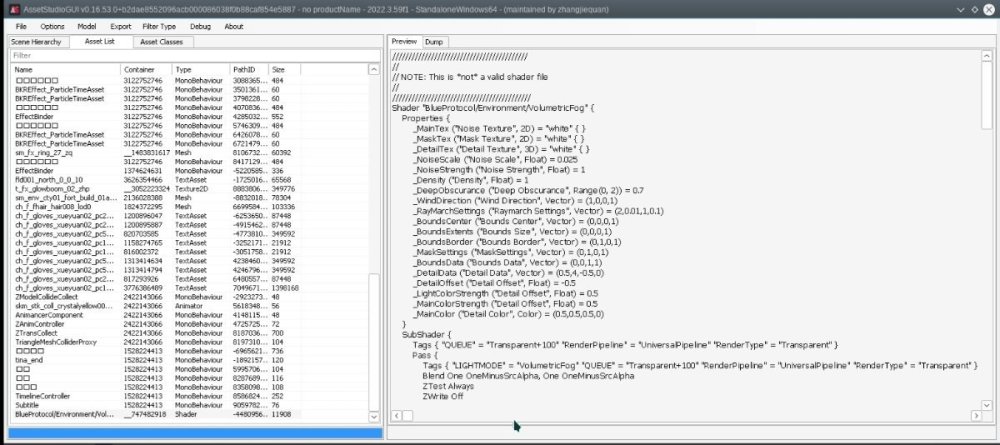Sort the list by the Type column header
The image size is (1000, 445).
click(x=183, y=69)
